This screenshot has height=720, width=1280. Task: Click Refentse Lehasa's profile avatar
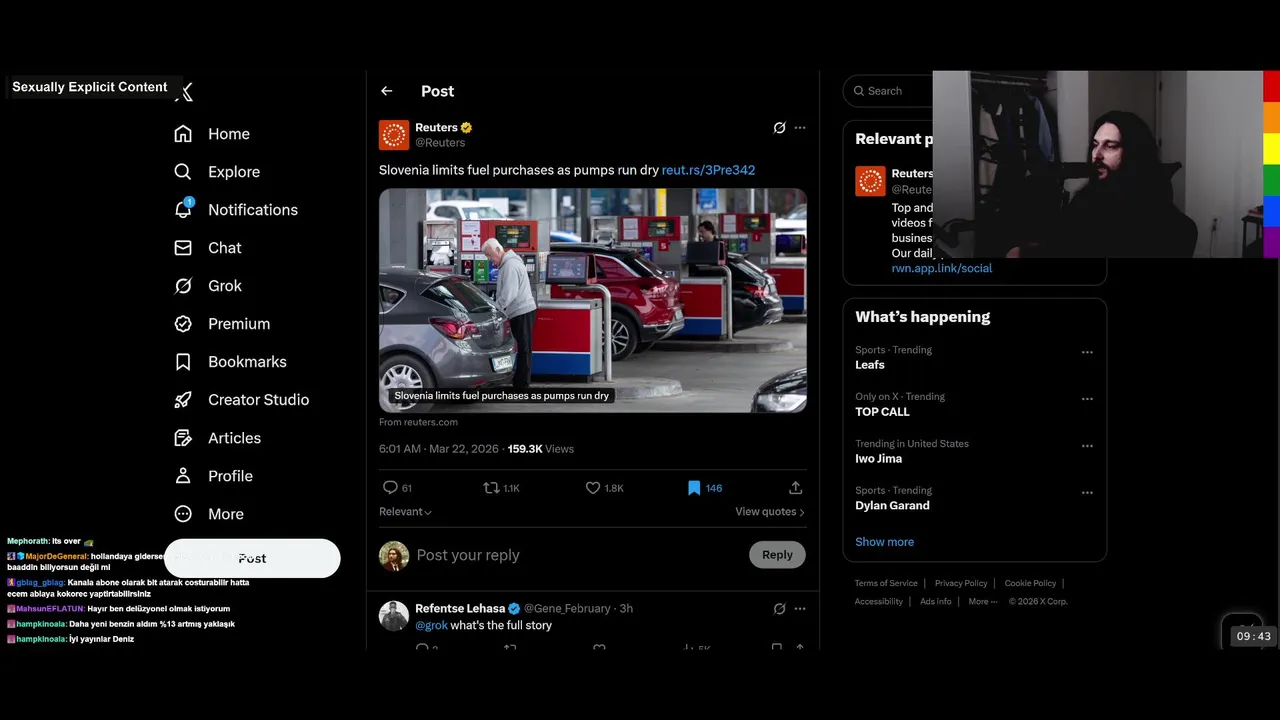point(394,616)
